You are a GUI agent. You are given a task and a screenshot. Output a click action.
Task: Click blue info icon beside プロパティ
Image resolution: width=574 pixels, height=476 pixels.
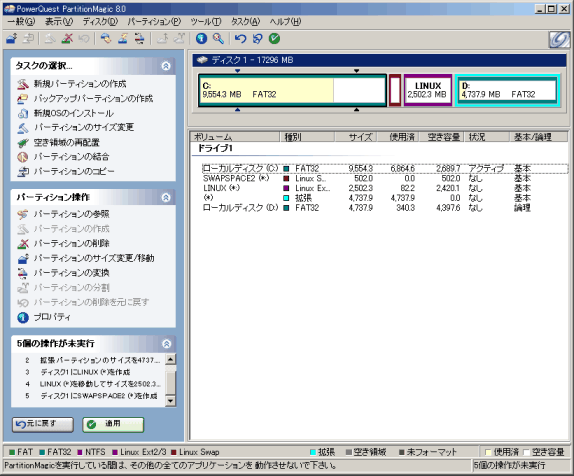(x=23, y=317)
